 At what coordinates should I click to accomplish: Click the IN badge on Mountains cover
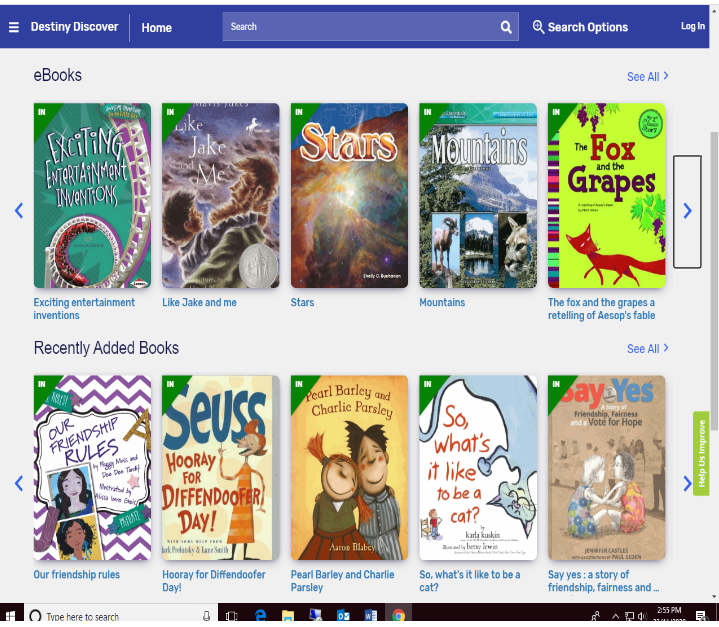coord(428,112)
